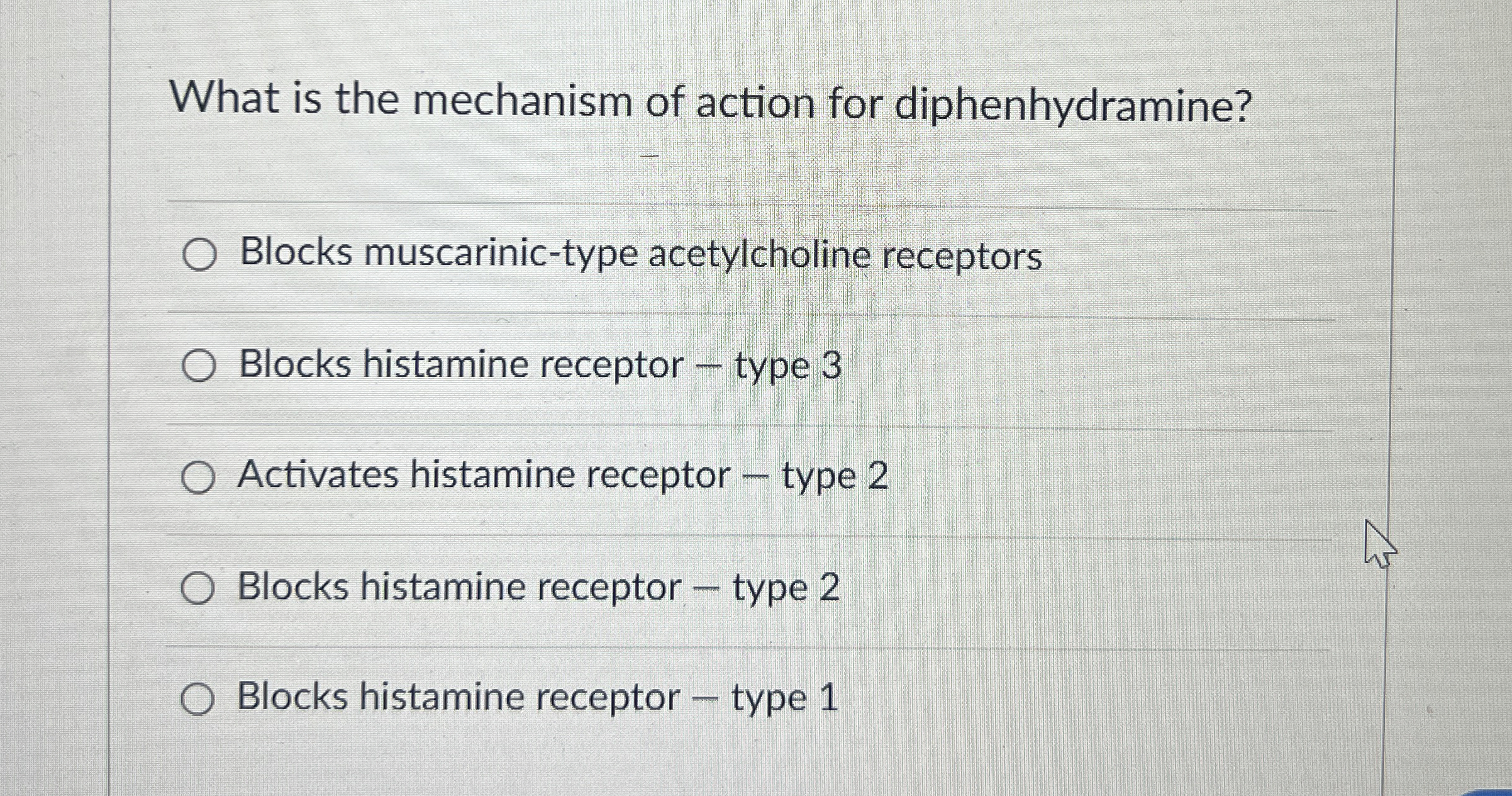Pick the radio button for 'Blocks histamine receptor – type 2'

pos(197,588)
